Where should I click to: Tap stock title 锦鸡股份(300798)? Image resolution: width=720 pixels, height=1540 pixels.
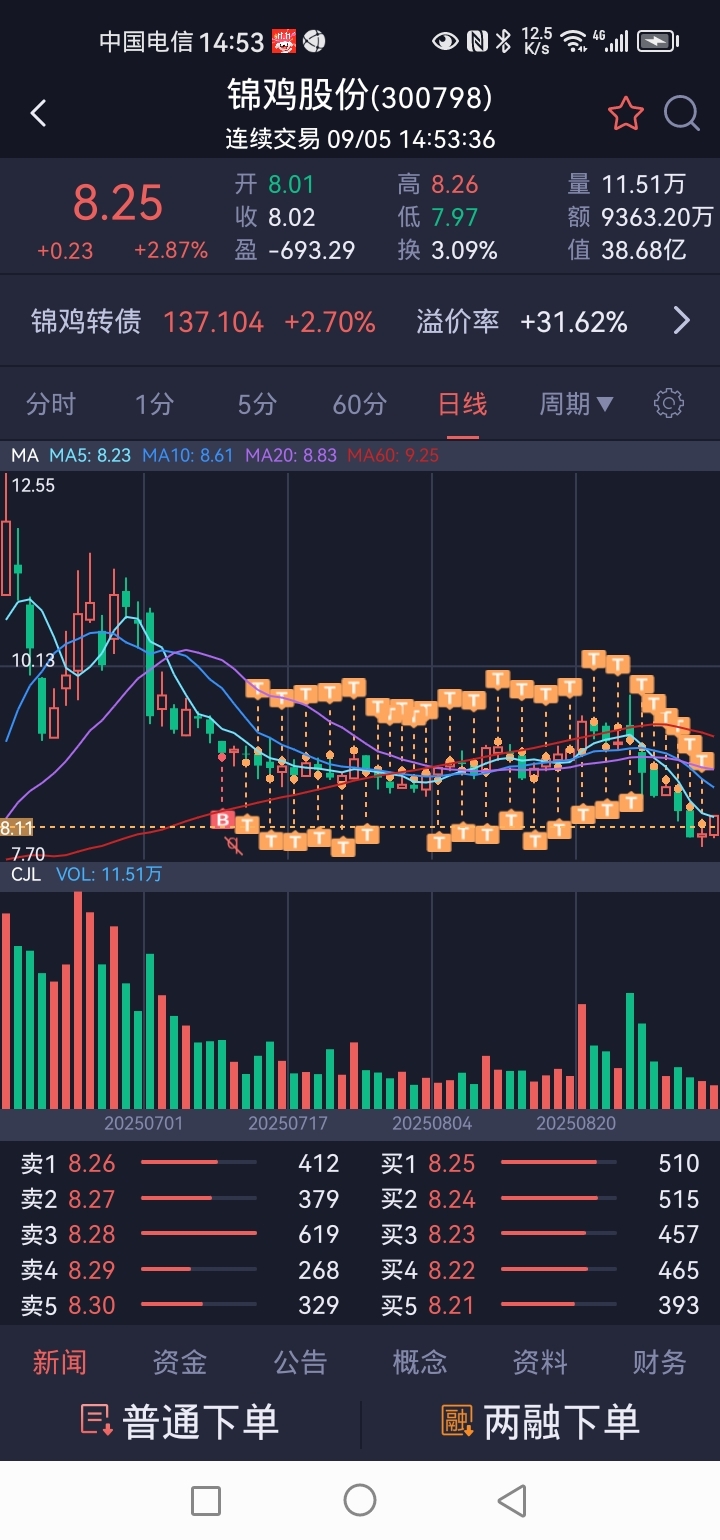(x=360, y=96)
